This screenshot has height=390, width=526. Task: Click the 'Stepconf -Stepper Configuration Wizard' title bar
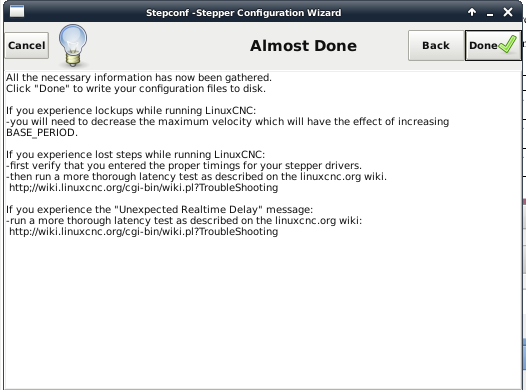[244, 13]
